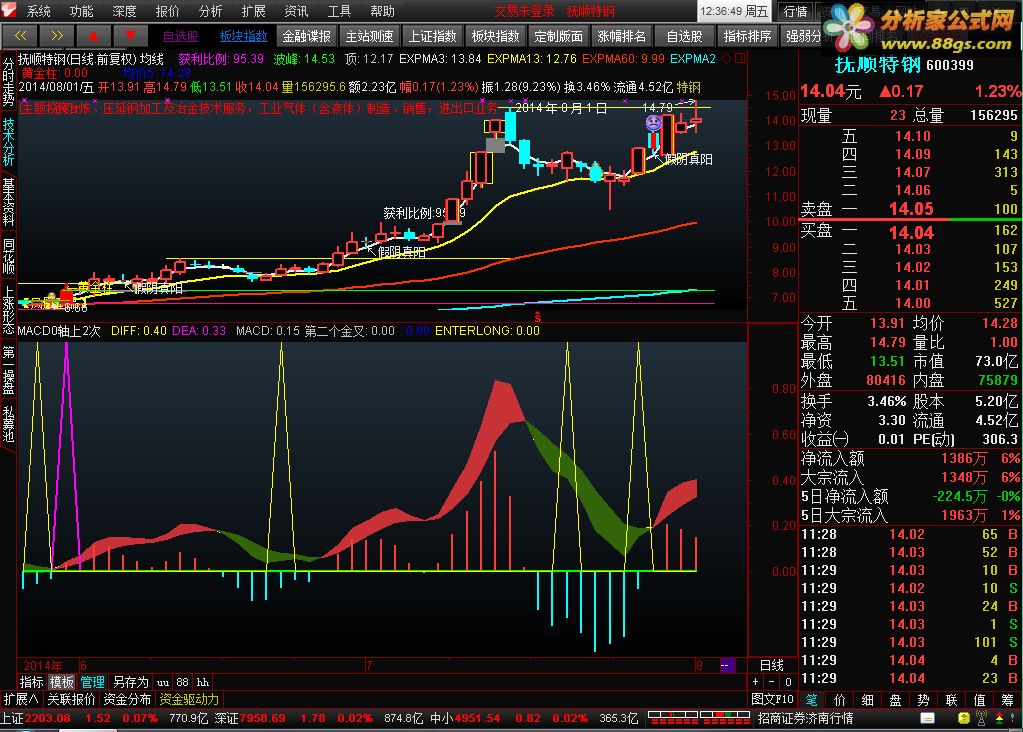Go back with the double left arrow
This screenshot has width=1023, height=732.
[x=20, y=35]
